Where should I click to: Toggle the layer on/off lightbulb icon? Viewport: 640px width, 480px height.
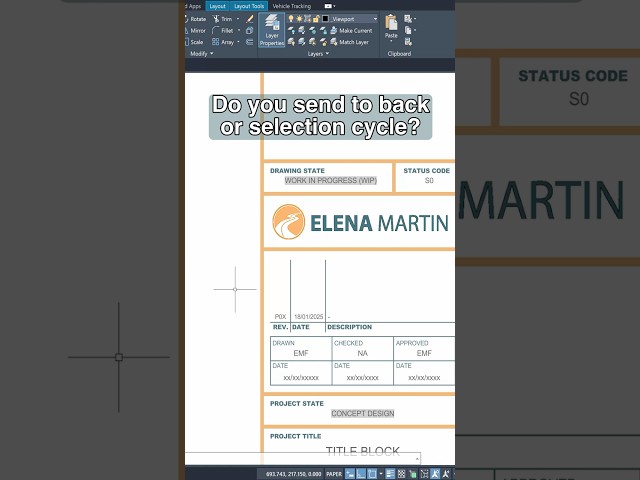pos(291,19)
